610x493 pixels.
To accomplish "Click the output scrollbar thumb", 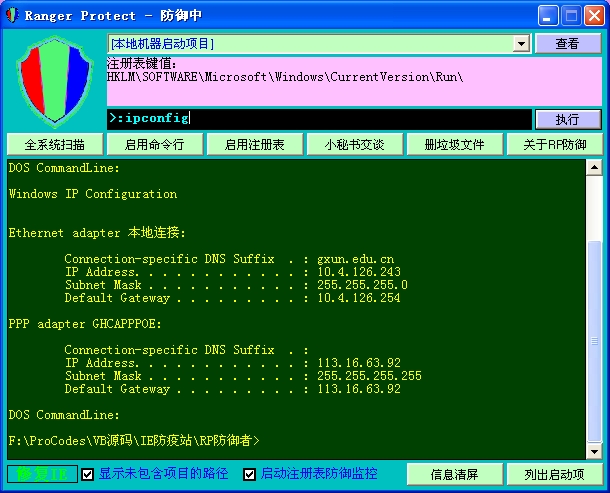I will pos(594,341).
